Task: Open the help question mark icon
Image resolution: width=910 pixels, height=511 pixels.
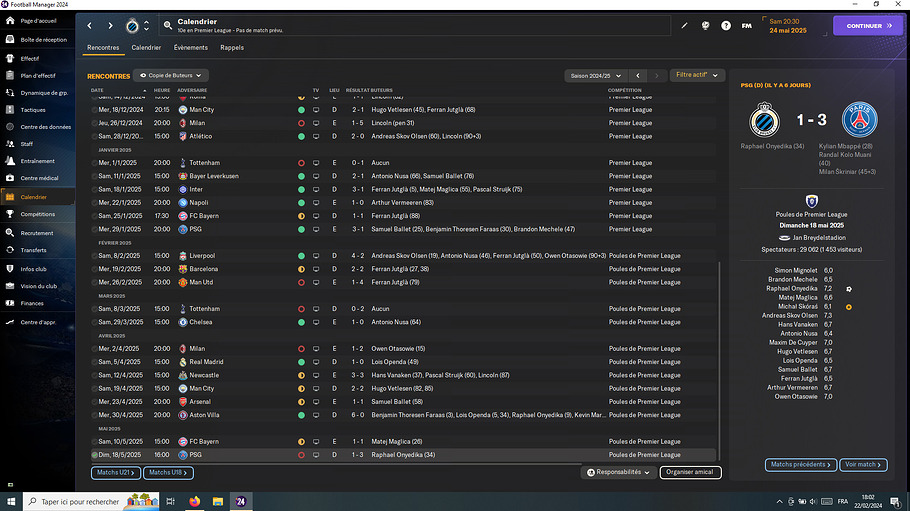Action: click(x=726, y=25)
